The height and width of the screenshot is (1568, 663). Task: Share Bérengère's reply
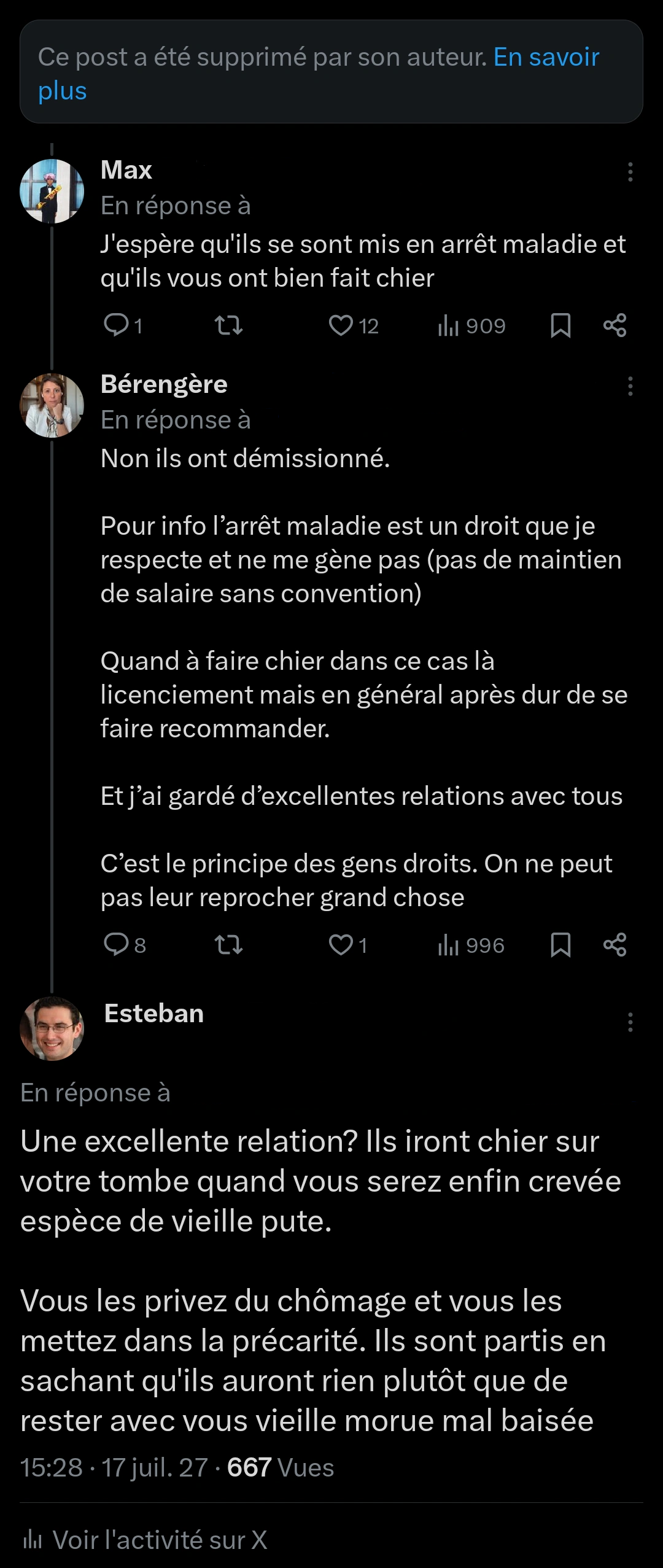(615, 945)
